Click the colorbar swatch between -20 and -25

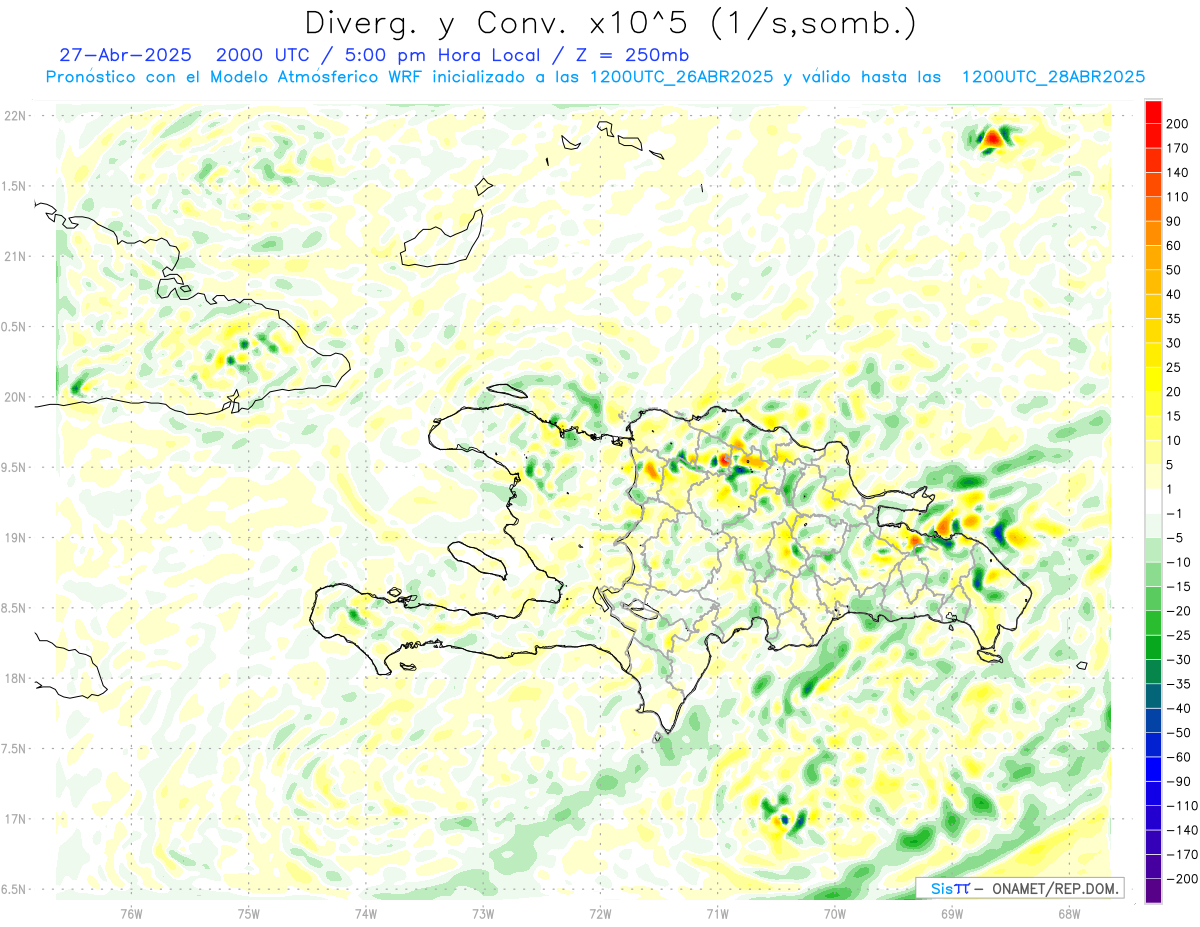[1153, 623]
